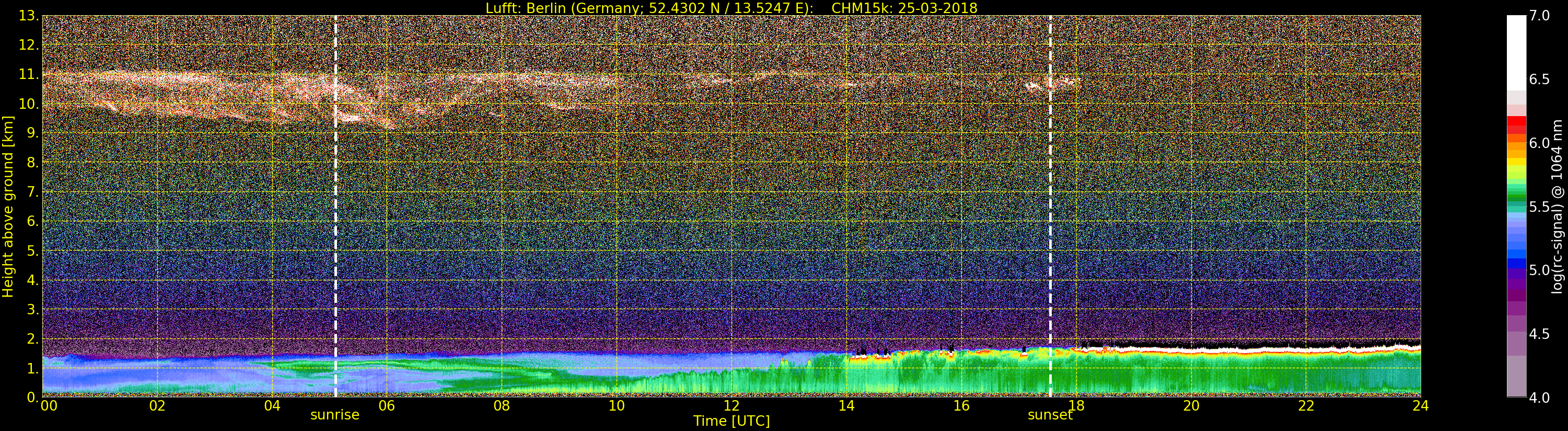The width and height of the screenshot is (1568, 431).
Task: Click the "5.5" colorbar tick label
Action: tap(1539, 207)
